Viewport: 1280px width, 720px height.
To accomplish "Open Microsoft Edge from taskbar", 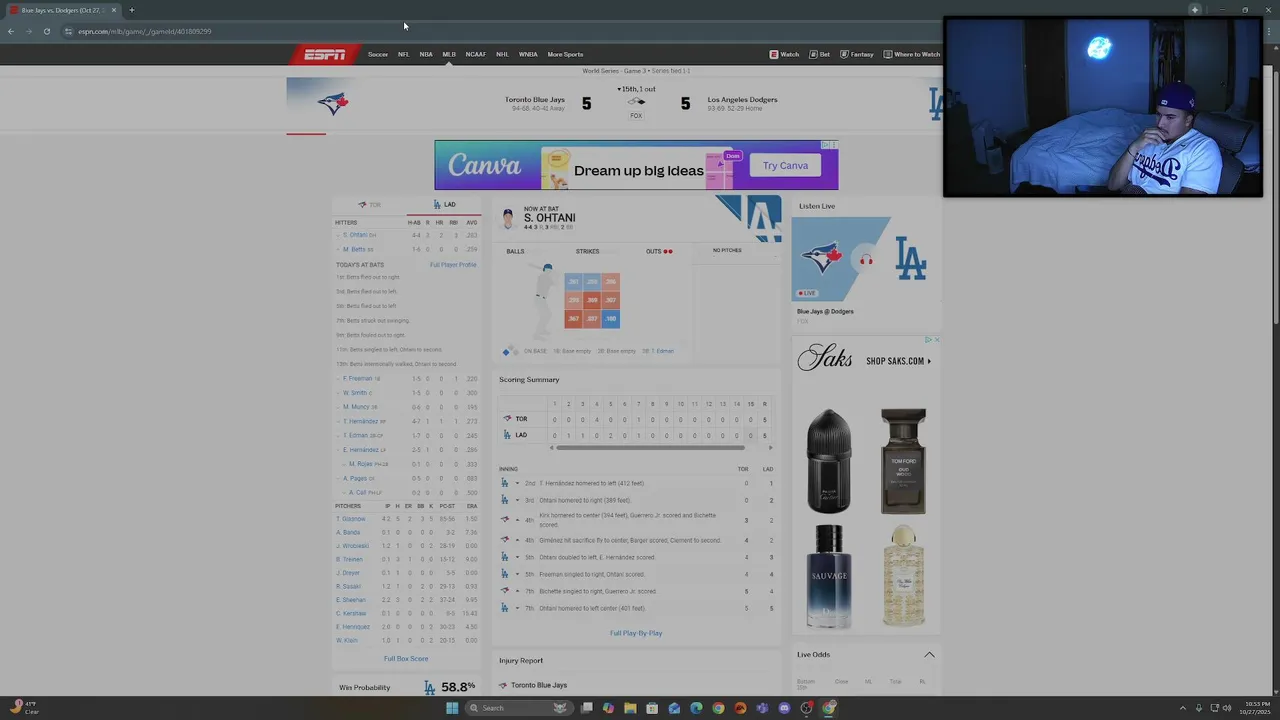I will click(696, 708).
